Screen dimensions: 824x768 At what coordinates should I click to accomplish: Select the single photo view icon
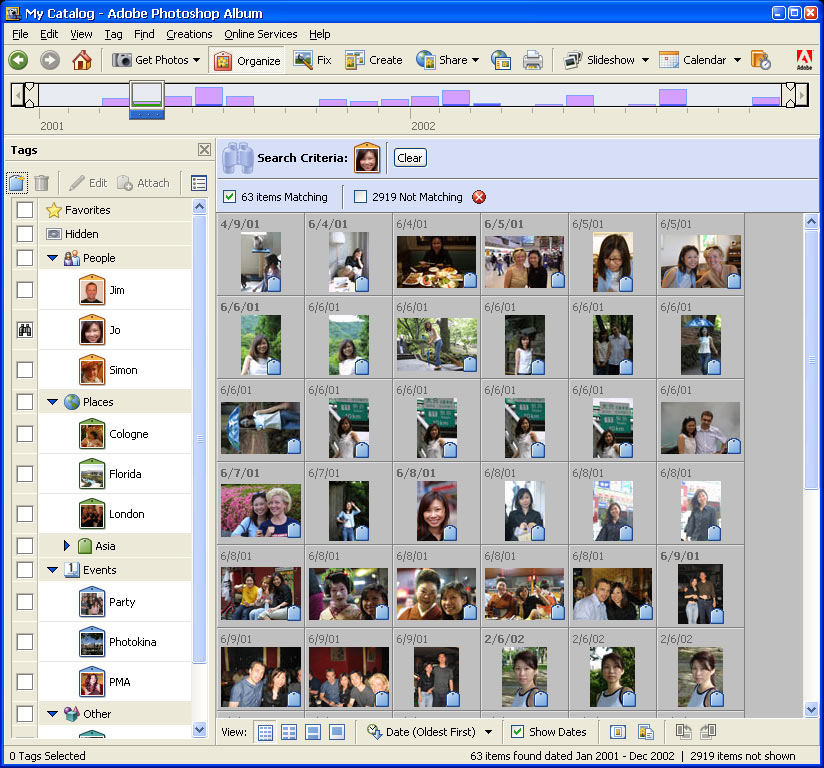click(x=337, y=732)
